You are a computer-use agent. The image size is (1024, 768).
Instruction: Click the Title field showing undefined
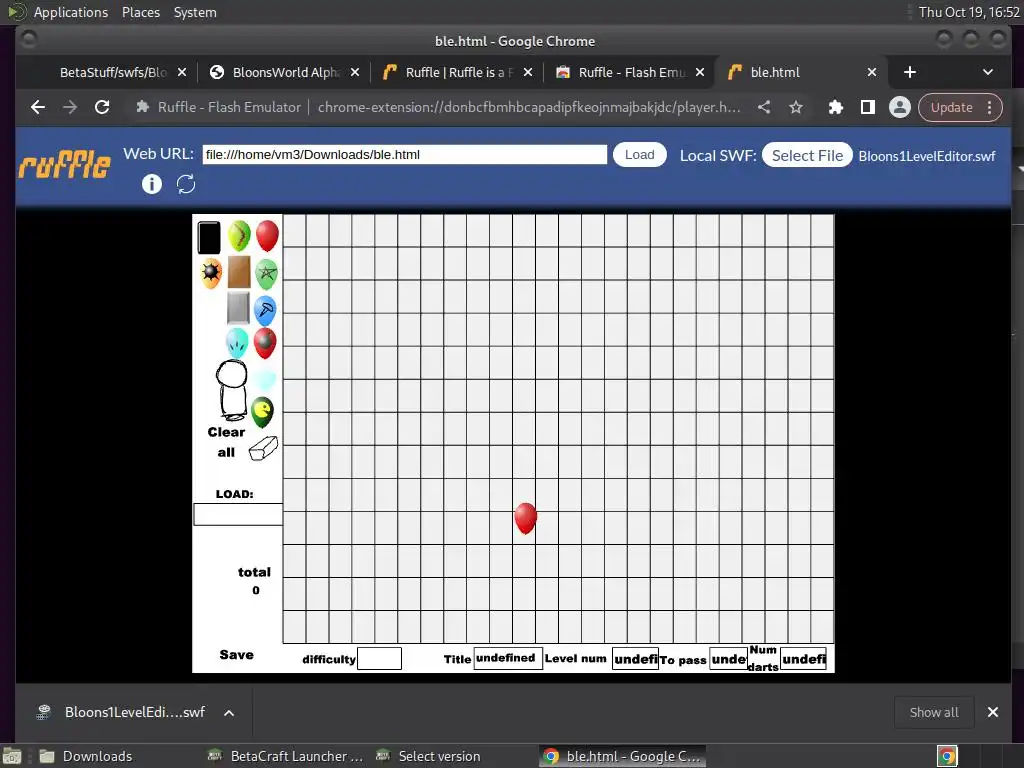pos(507,658)
